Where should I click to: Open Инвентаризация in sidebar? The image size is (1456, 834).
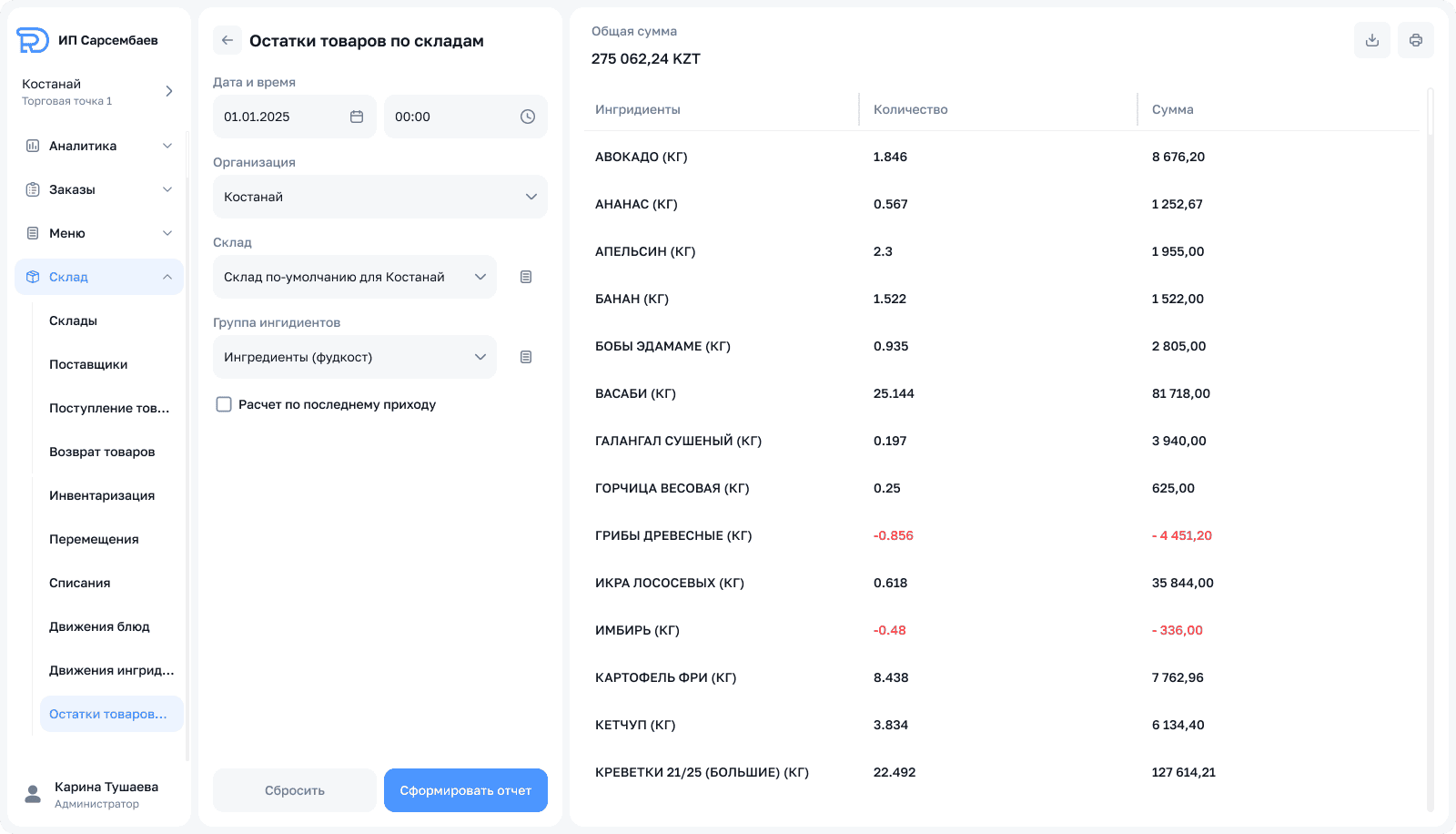102,495
